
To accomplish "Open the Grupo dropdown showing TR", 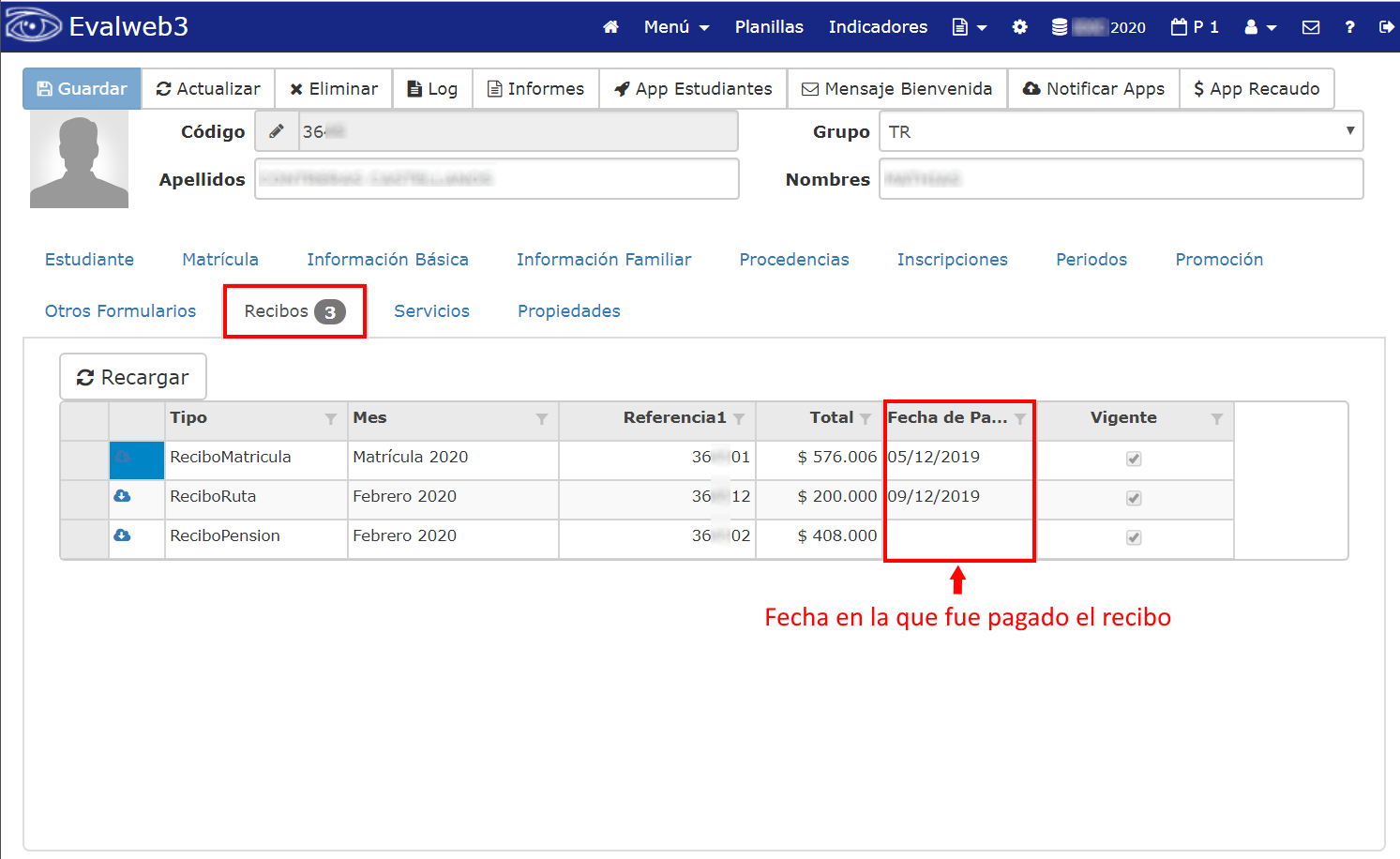I will [1121, 131].
